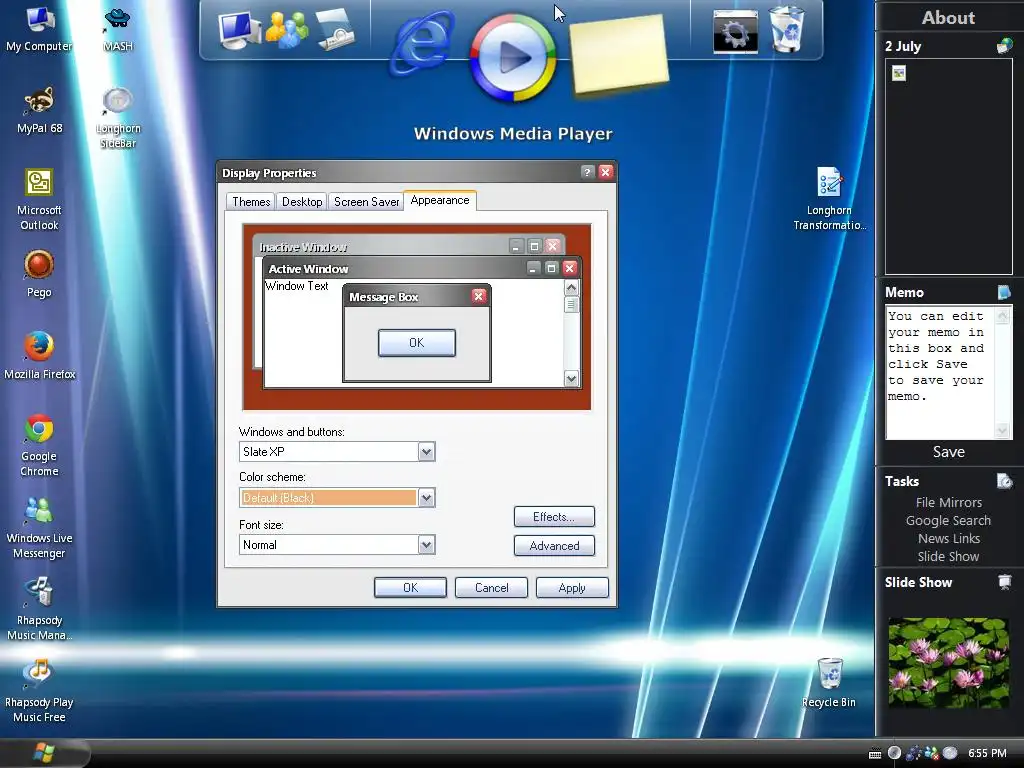This screenshot has width=1024, height=768.
Task: Click the Tasks panel header icon
Action: tap(1004, 481)
